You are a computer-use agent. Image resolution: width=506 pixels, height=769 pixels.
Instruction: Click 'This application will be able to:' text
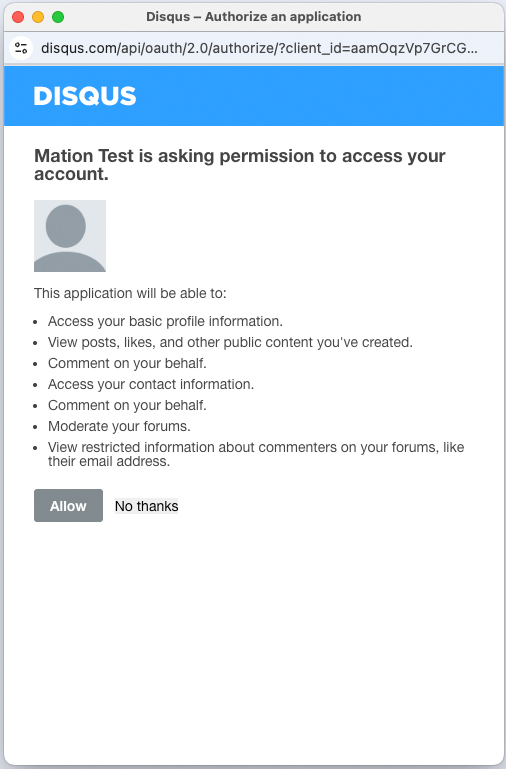click(130, 293)
